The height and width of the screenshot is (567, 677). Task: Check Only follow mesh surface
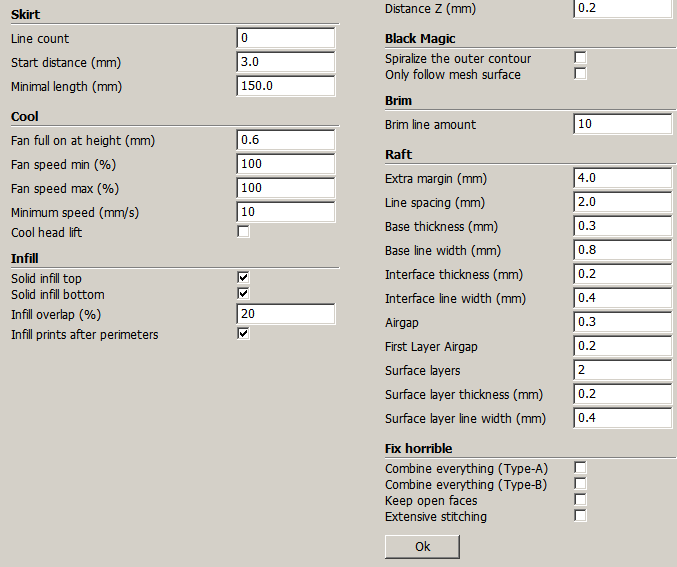[x=580, y=74]
